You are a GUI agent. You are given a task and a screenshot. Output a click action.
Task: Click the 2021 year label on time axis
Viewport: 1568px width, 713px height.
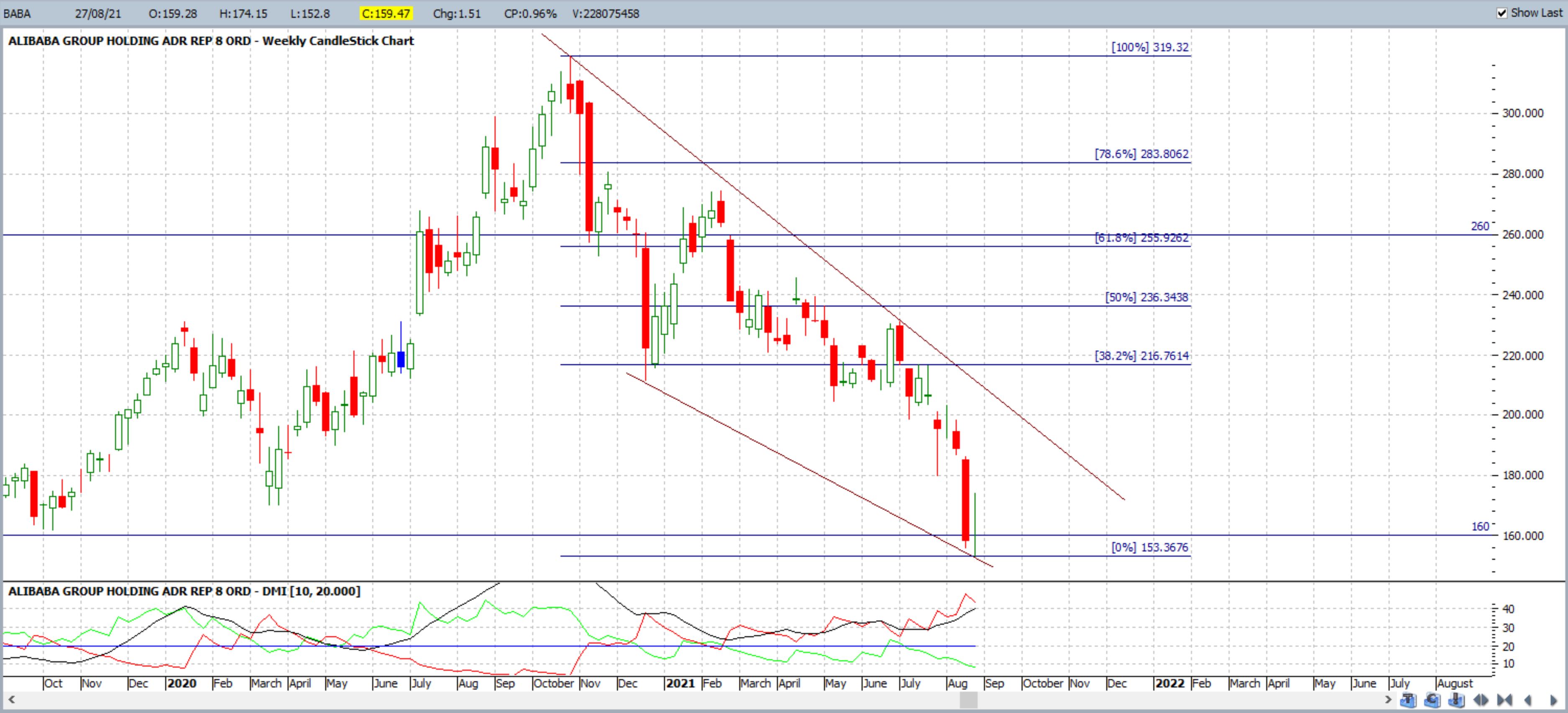pos(680,683)
